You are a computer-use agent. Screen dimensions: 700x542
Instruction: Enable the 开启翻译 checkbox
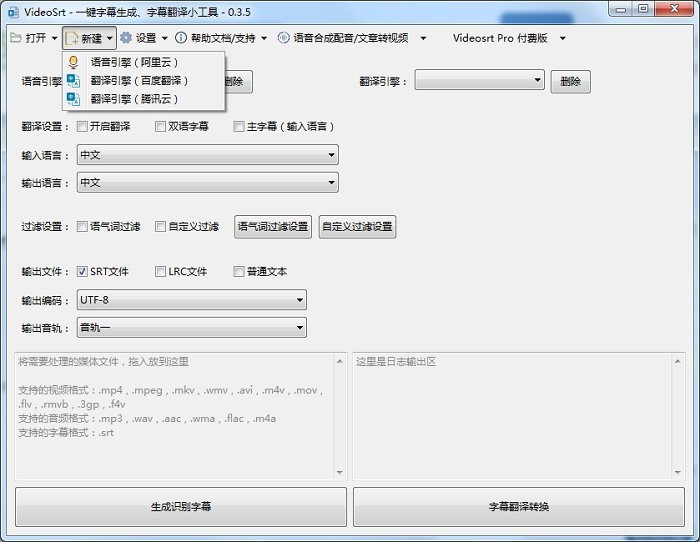(x=82, y=127)
